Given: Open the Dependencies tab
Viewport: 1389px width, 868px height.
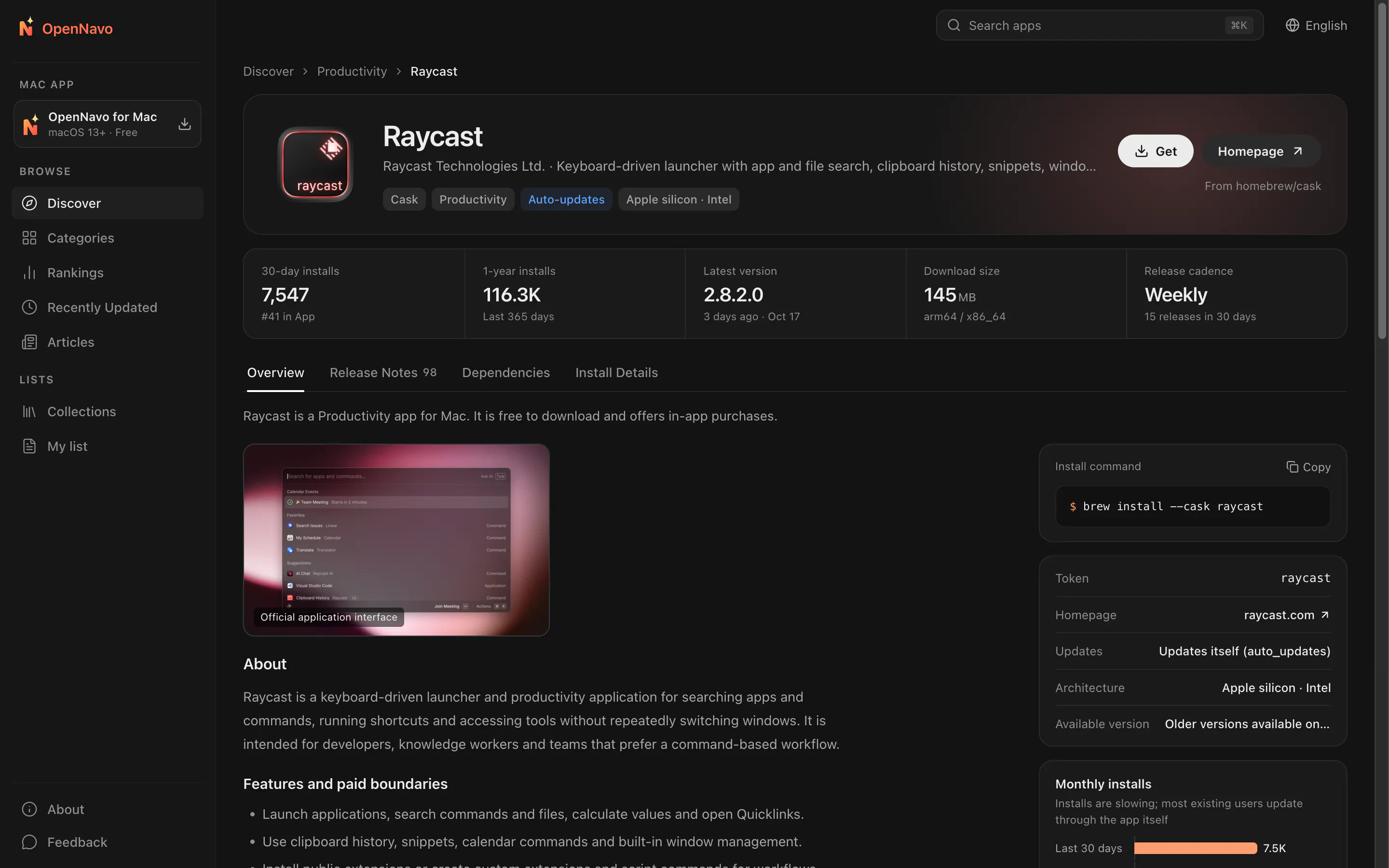Looking at the screenshot, I should click(x=505, y=373).
